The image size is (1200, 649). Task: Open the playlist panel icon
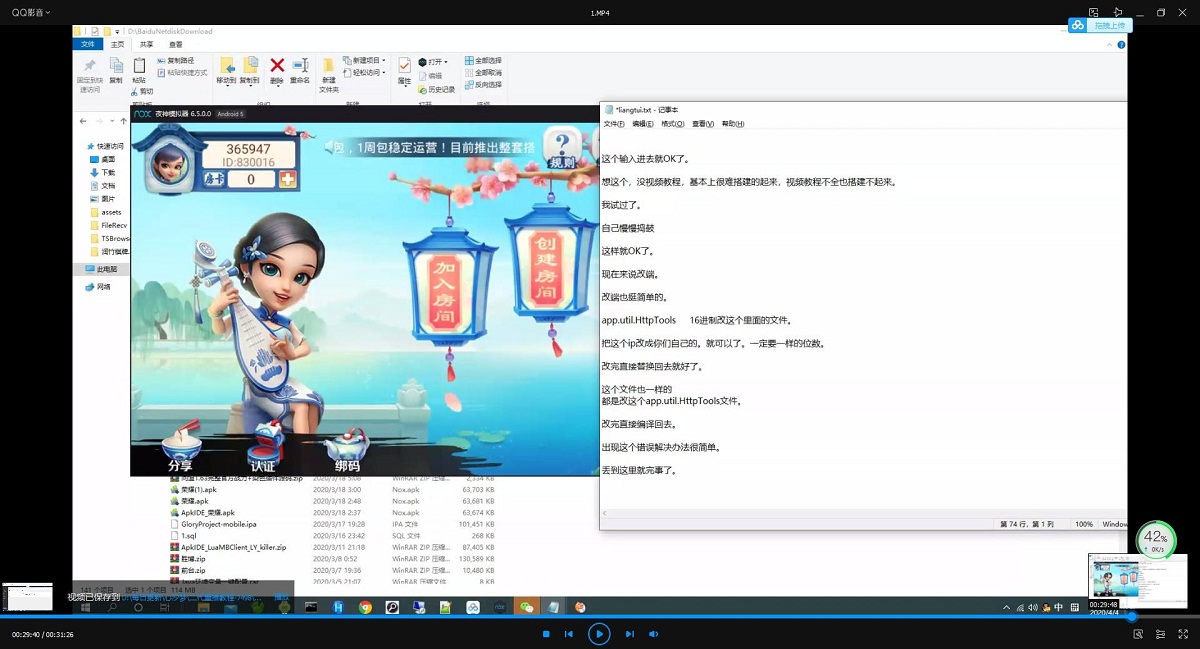click(1160, 634)
